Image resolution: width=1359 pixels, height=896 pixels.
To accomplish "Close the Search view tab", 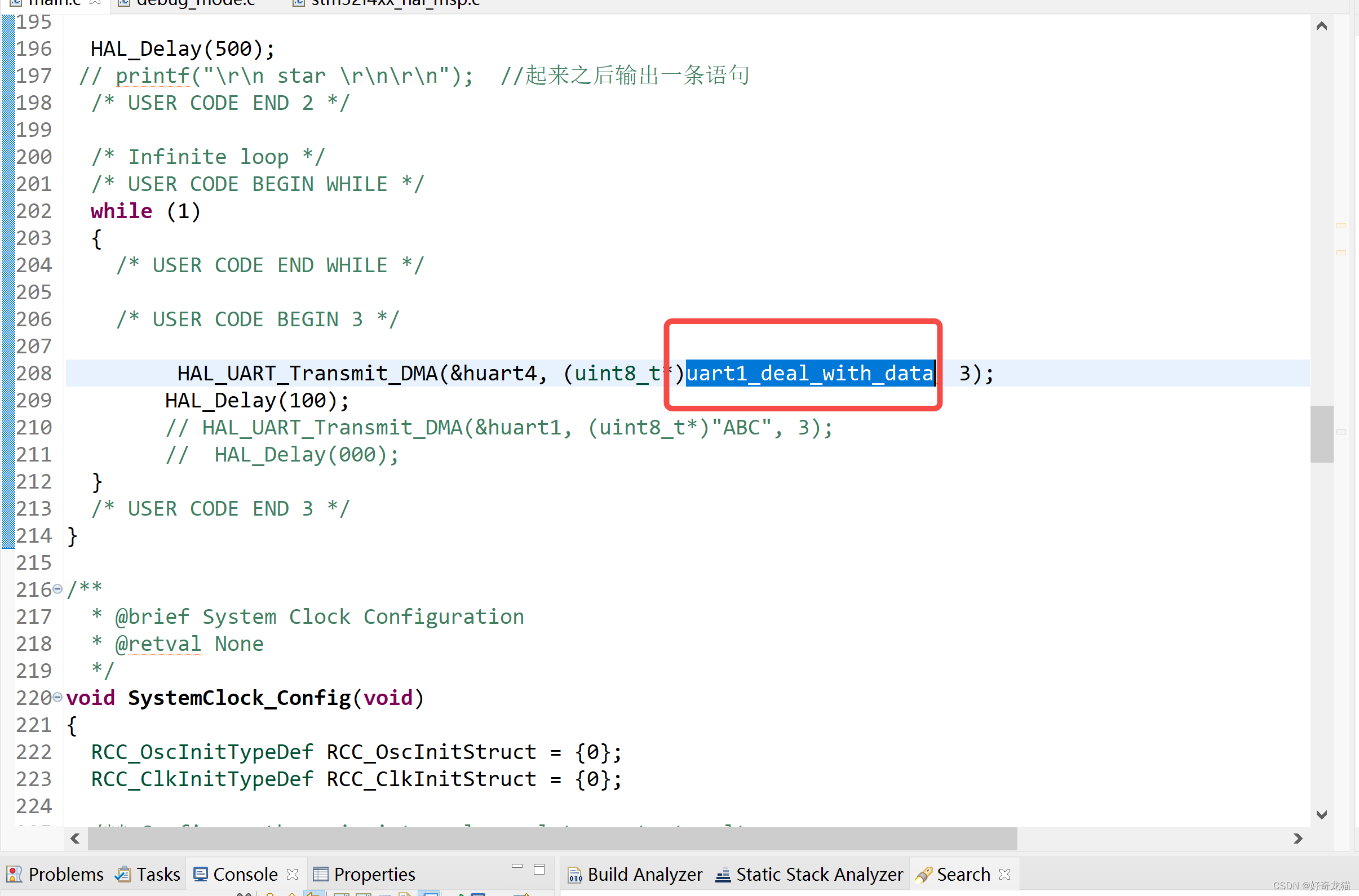I will point(1004,874).
